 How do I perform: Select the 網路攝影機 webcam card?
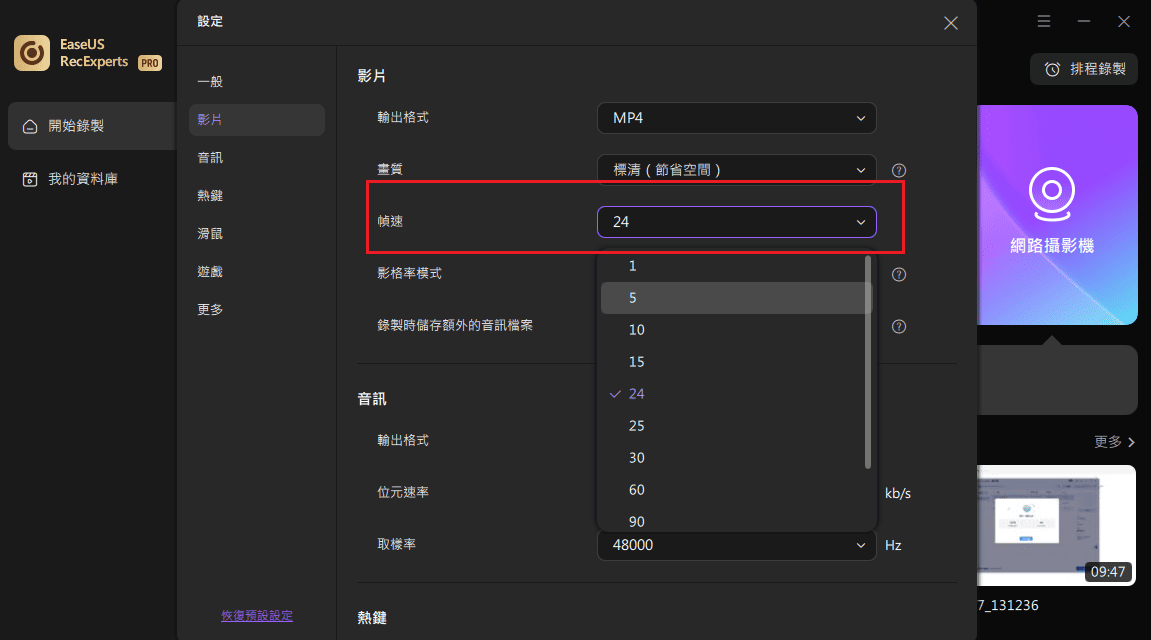tap(1057, 214)
